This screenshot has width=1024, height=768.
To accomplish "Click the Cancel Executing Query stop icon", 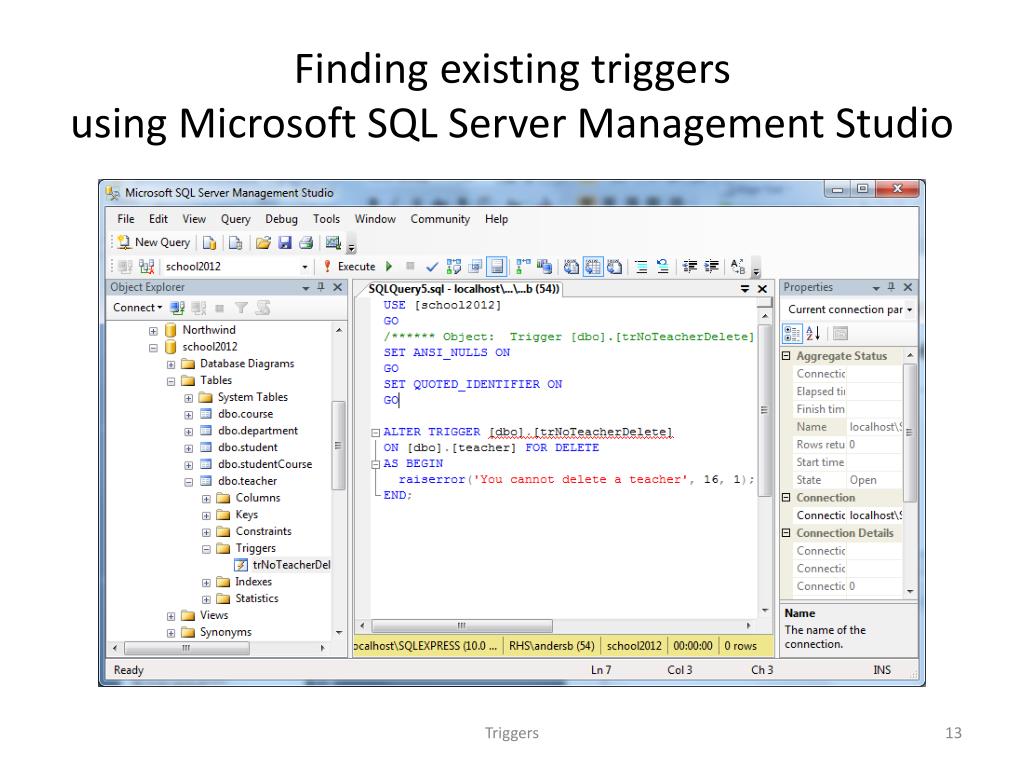I will click(410, 266).
